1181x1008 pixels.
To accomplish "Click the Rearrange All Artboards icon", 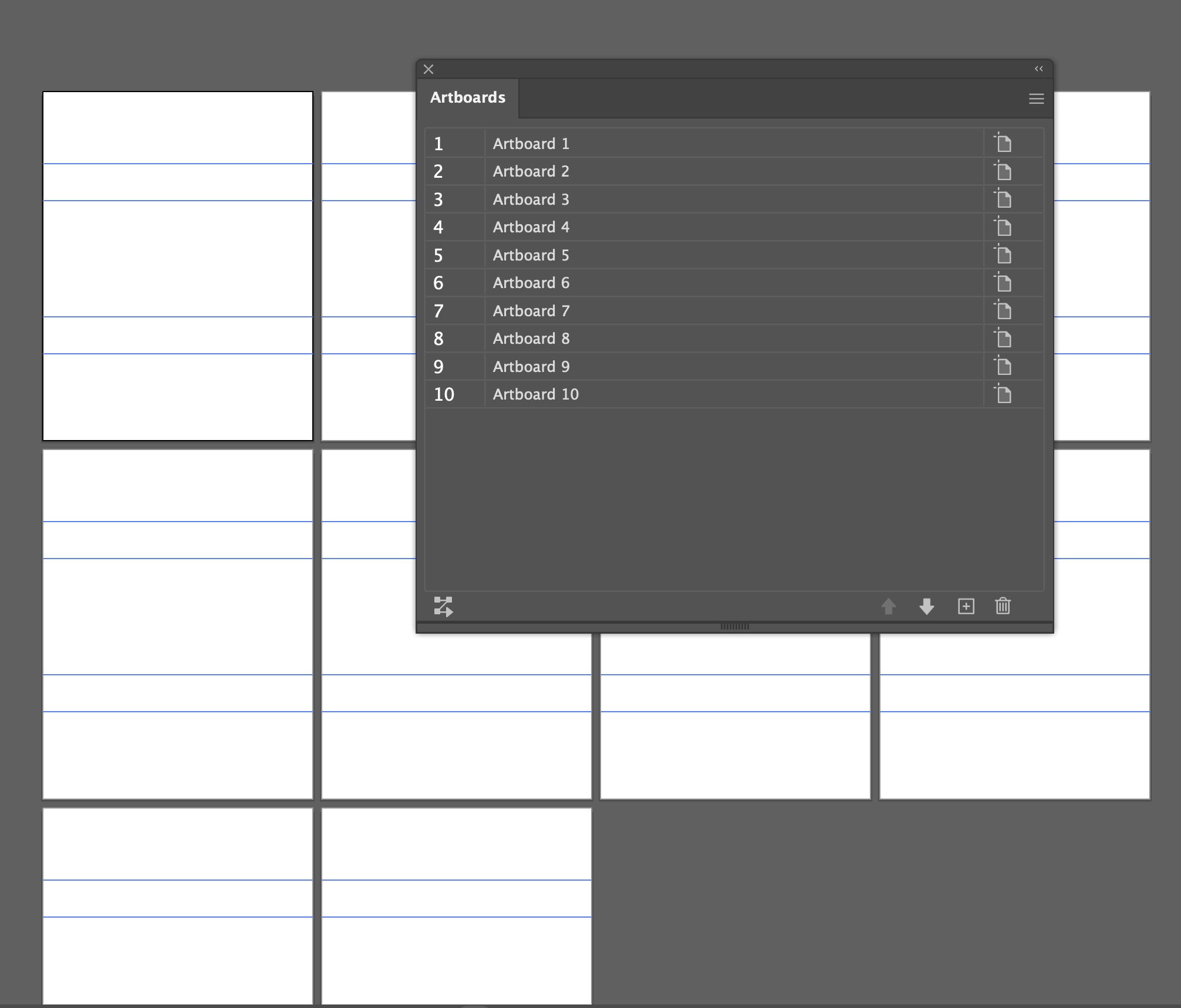I will (444, 607).
